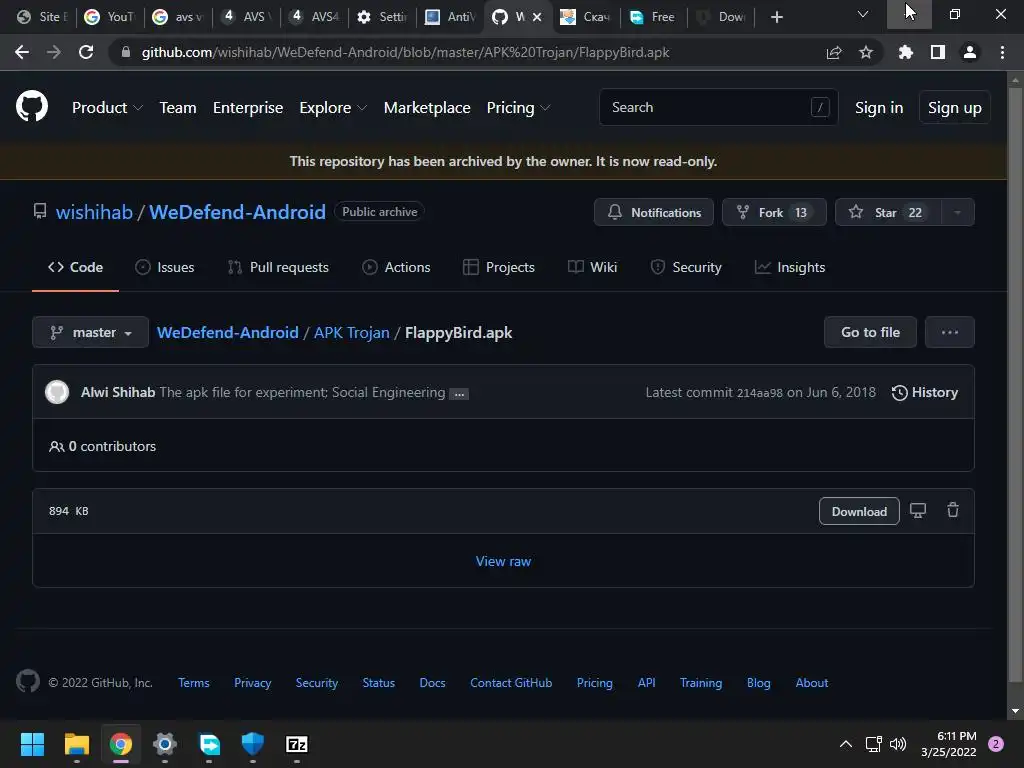Image resolution: width=1024 pixels, height=768 pixels.
Task: Click the Marketplace header link
Action: point(427,108)
